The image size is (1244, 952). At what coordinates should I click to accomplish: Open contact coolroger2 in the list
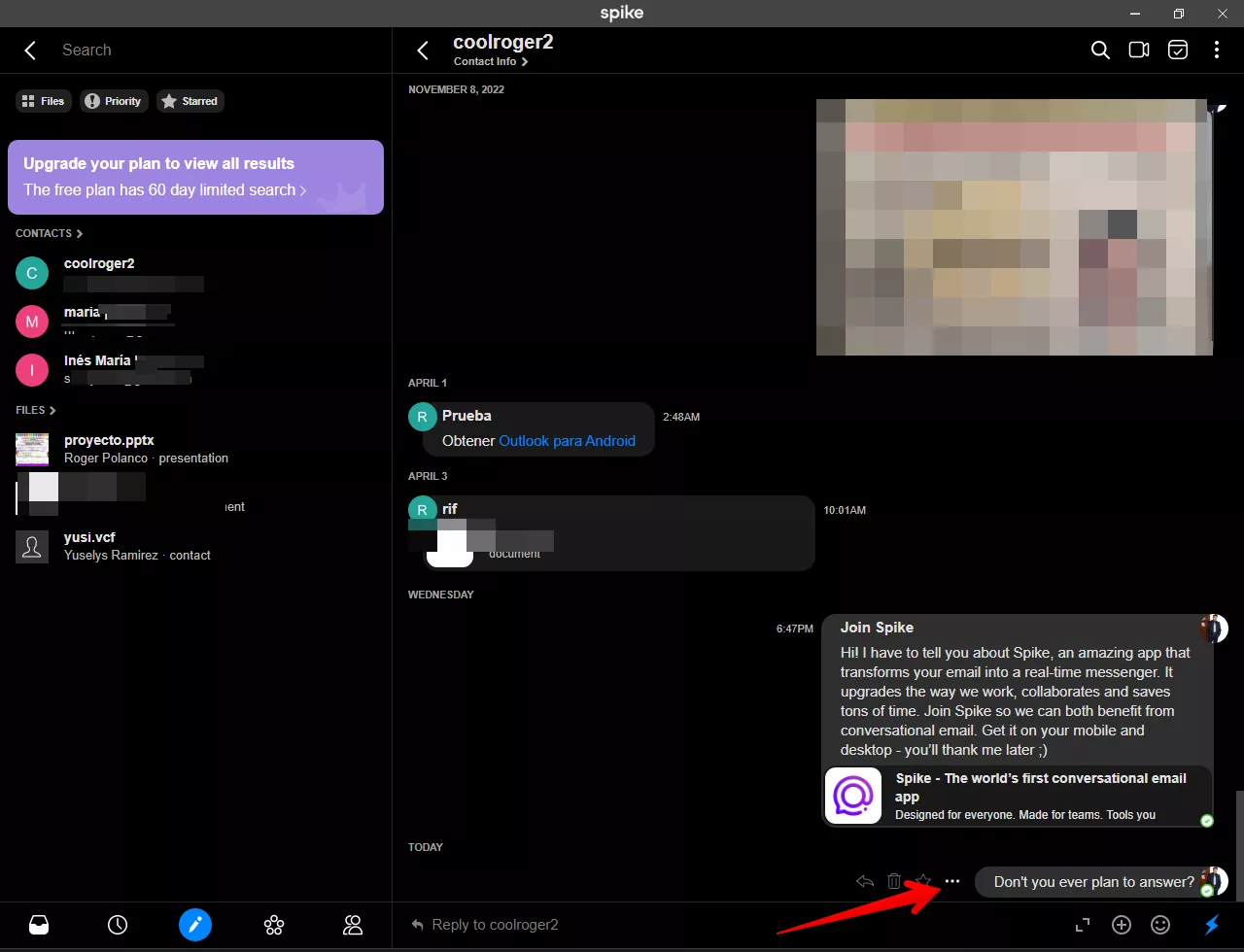click(195, 273)
